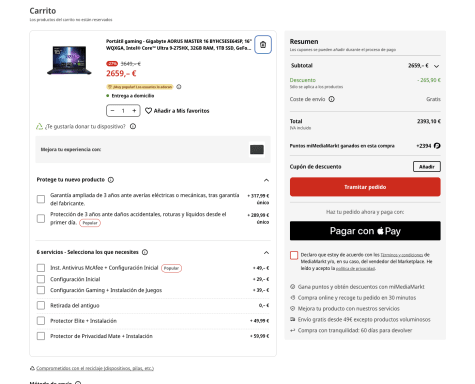Click the Popular badge on Antivirus McAfee row

pos(171,268)
